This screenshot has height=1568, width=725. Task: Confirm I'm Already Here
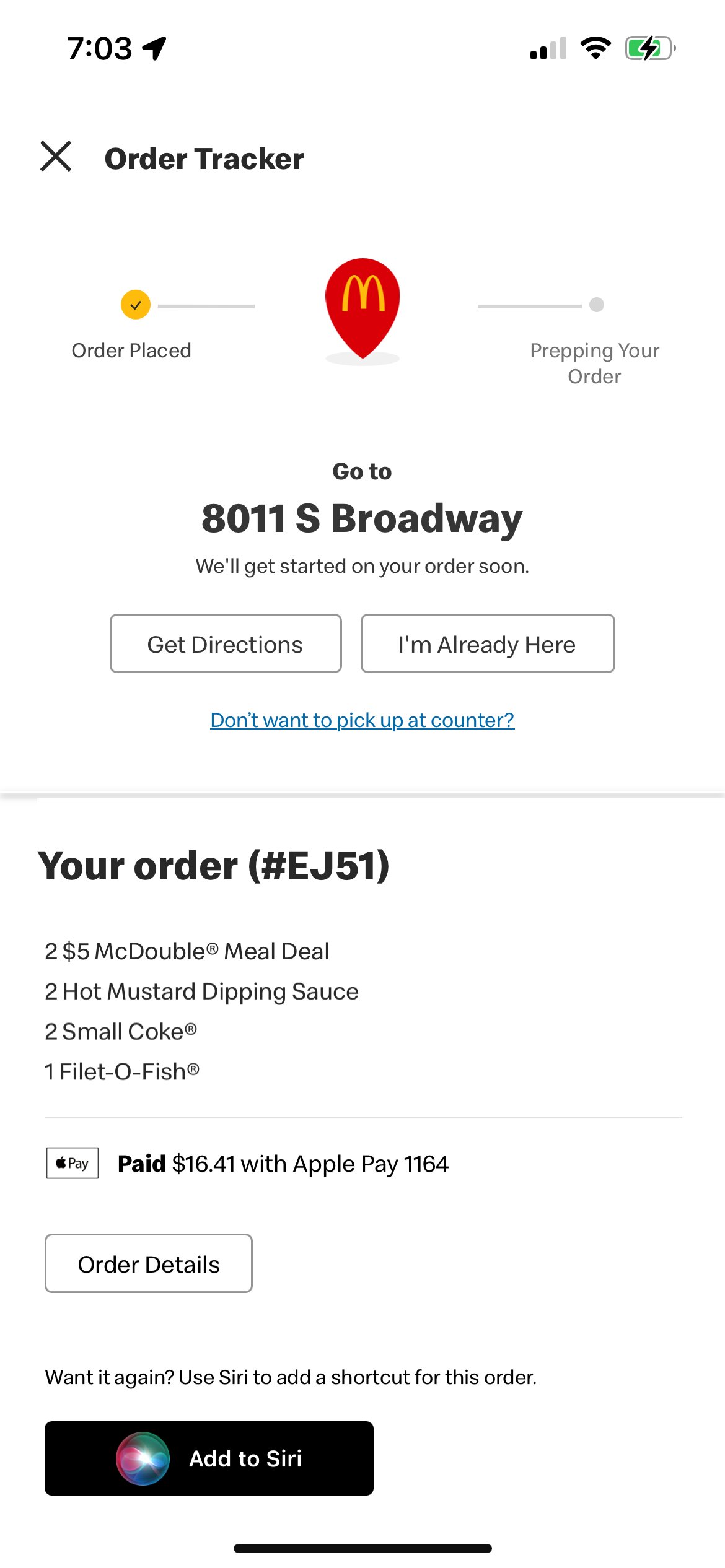coord(488,643)
